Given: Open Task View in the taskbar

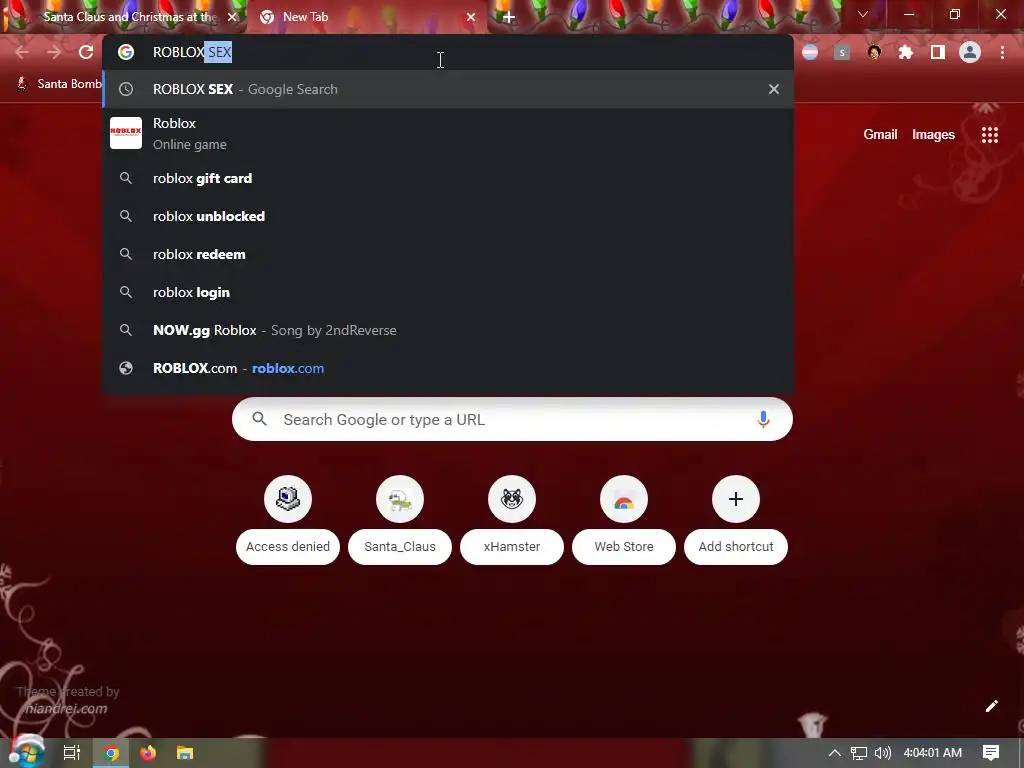Looking at the screenshot, I should 72,753.
